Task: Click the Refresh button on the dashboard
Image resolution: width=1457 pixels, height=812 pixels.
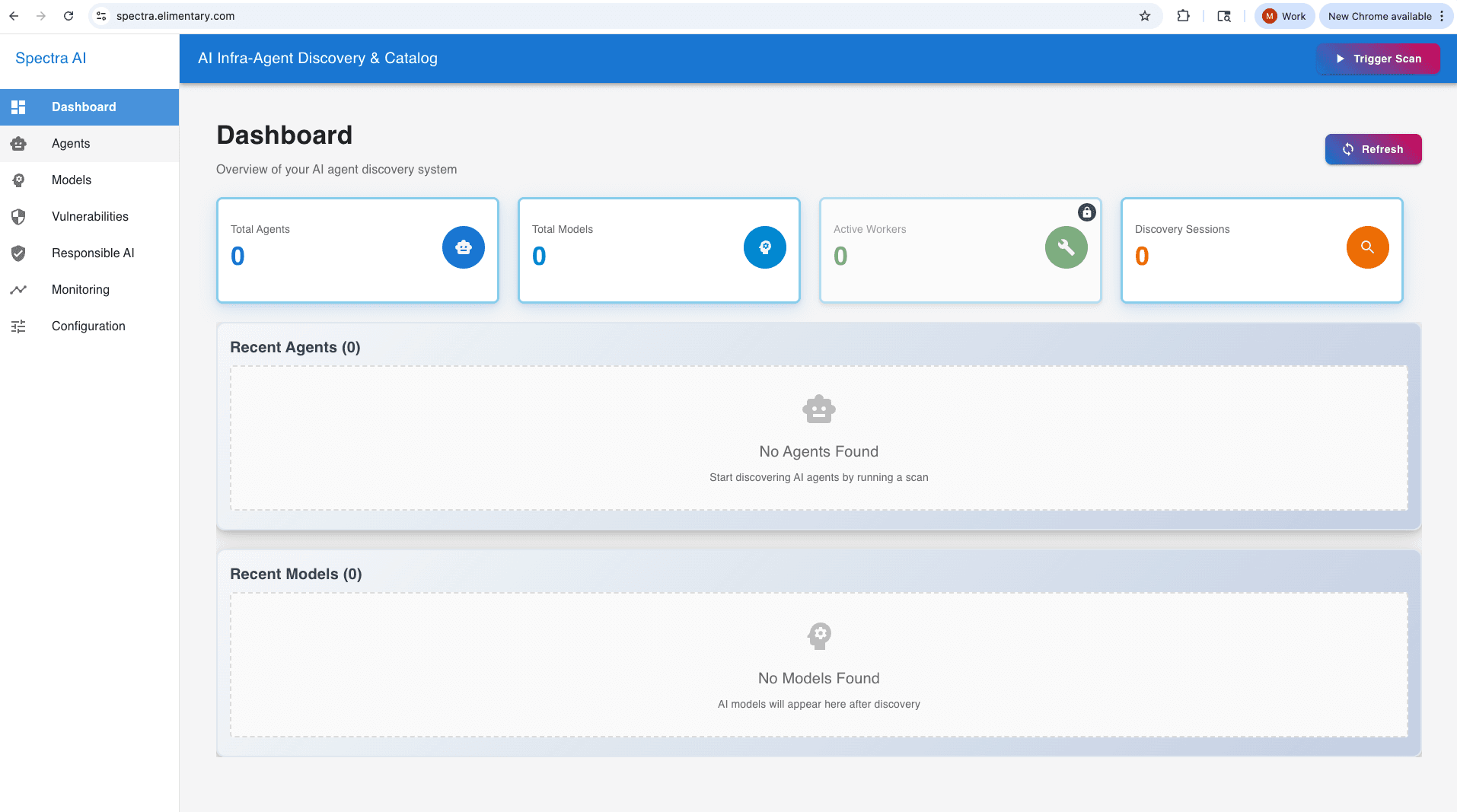Action: point(1373,149)
